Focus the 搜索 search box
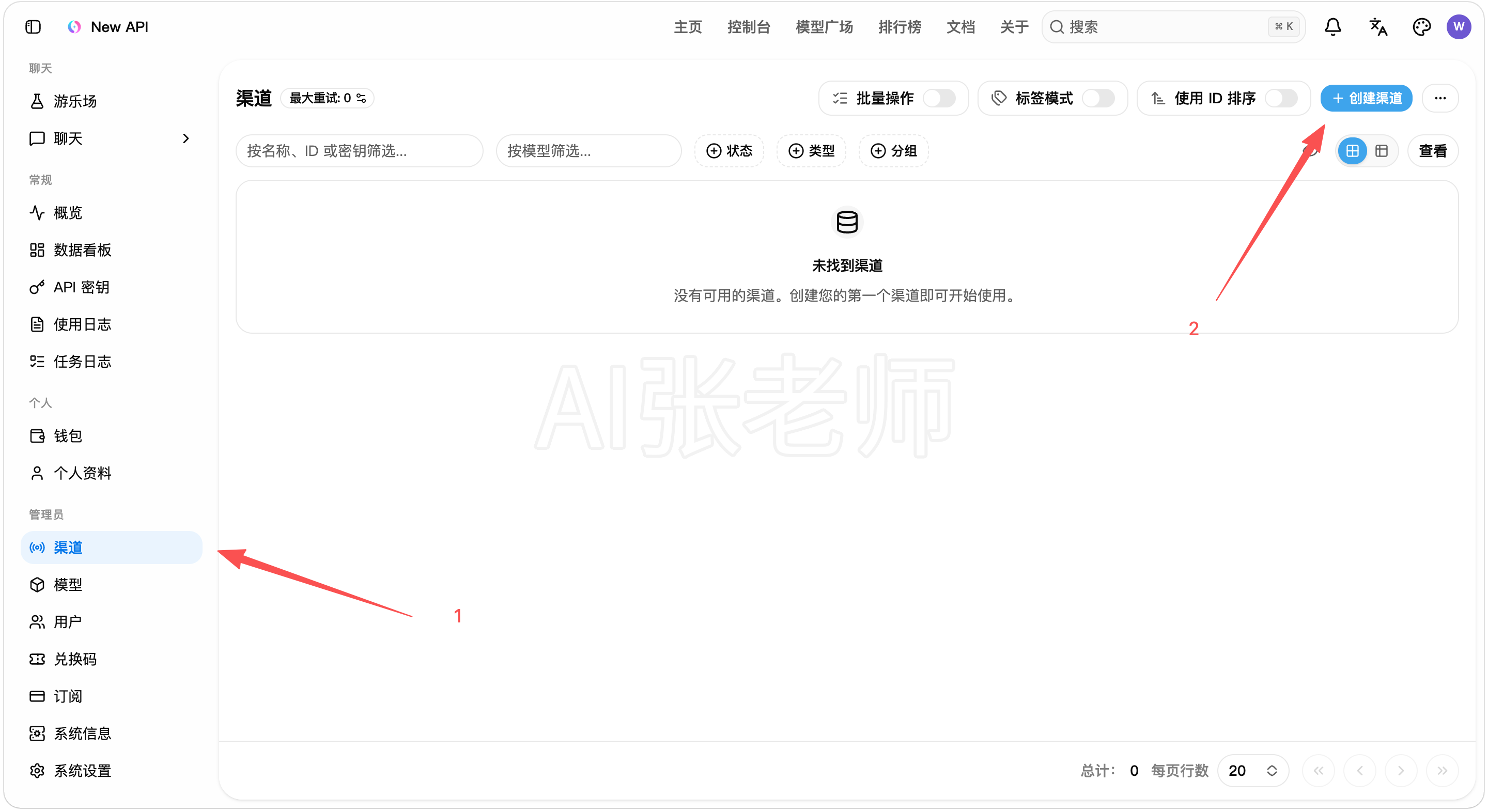The image size is (1488, 812). [x=1173, y=27]
